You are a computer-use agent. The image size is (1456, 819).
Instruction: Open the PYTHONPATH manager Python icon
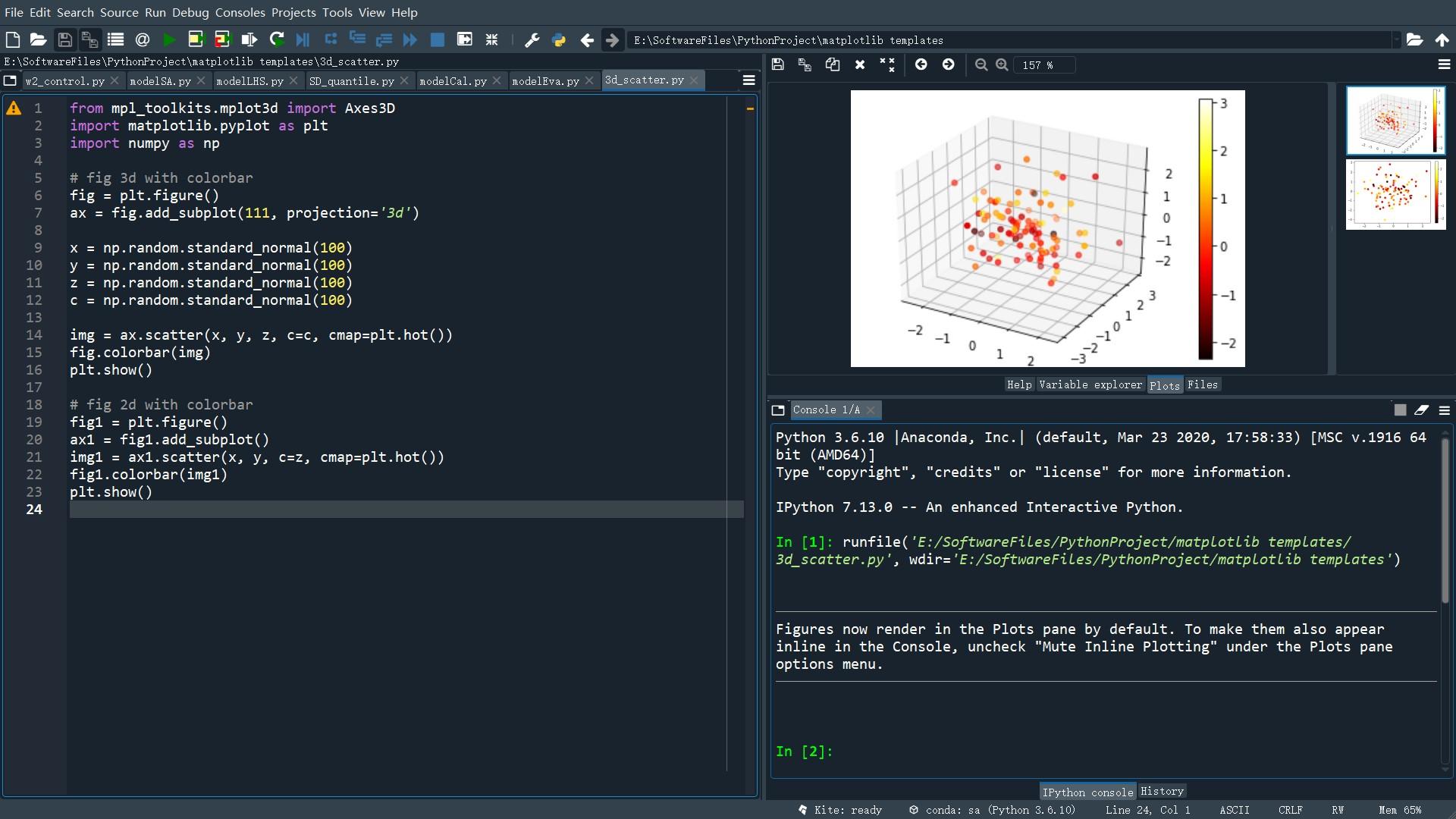point(559,40)
